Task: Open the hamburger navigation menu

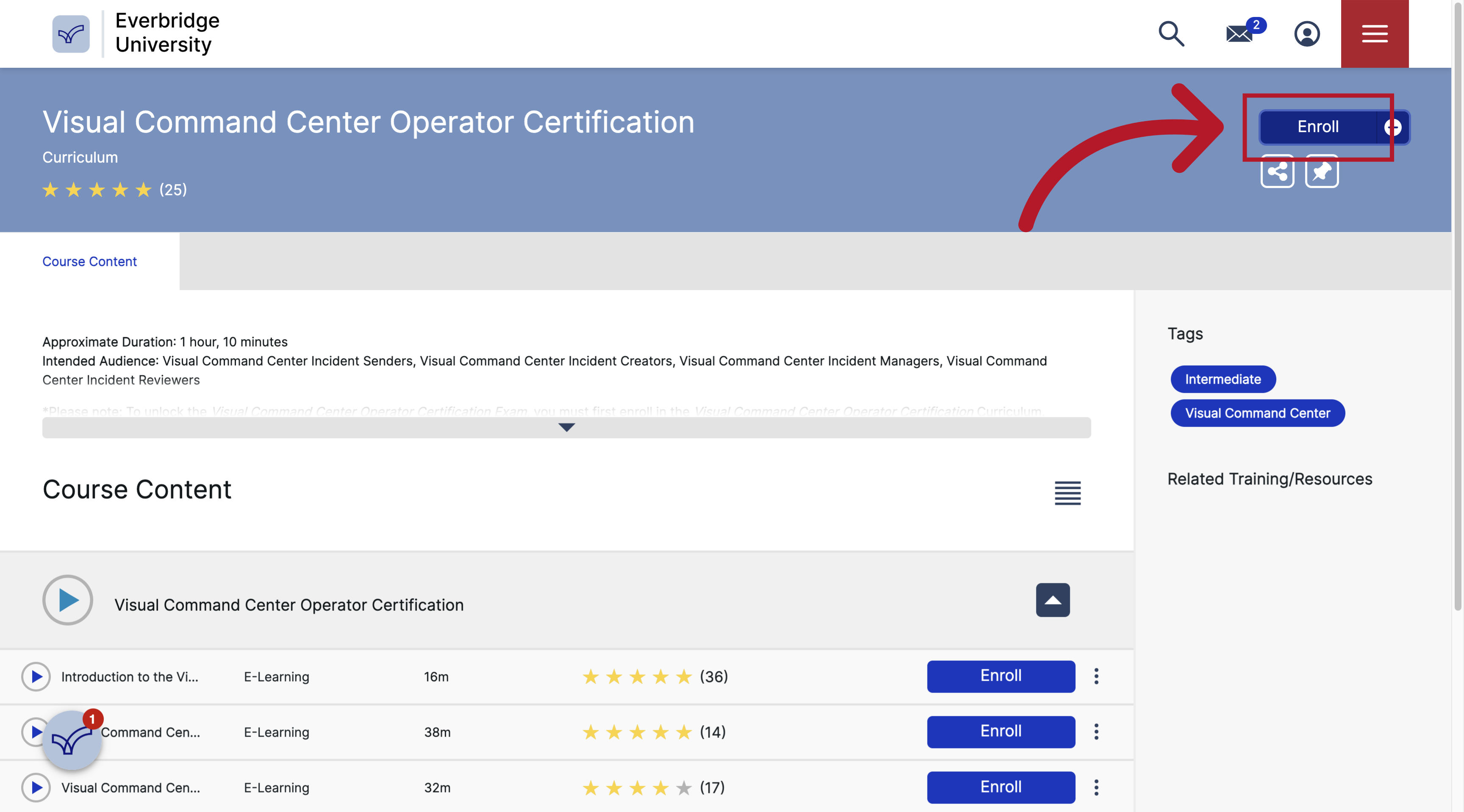Action: coord(1374,34)
